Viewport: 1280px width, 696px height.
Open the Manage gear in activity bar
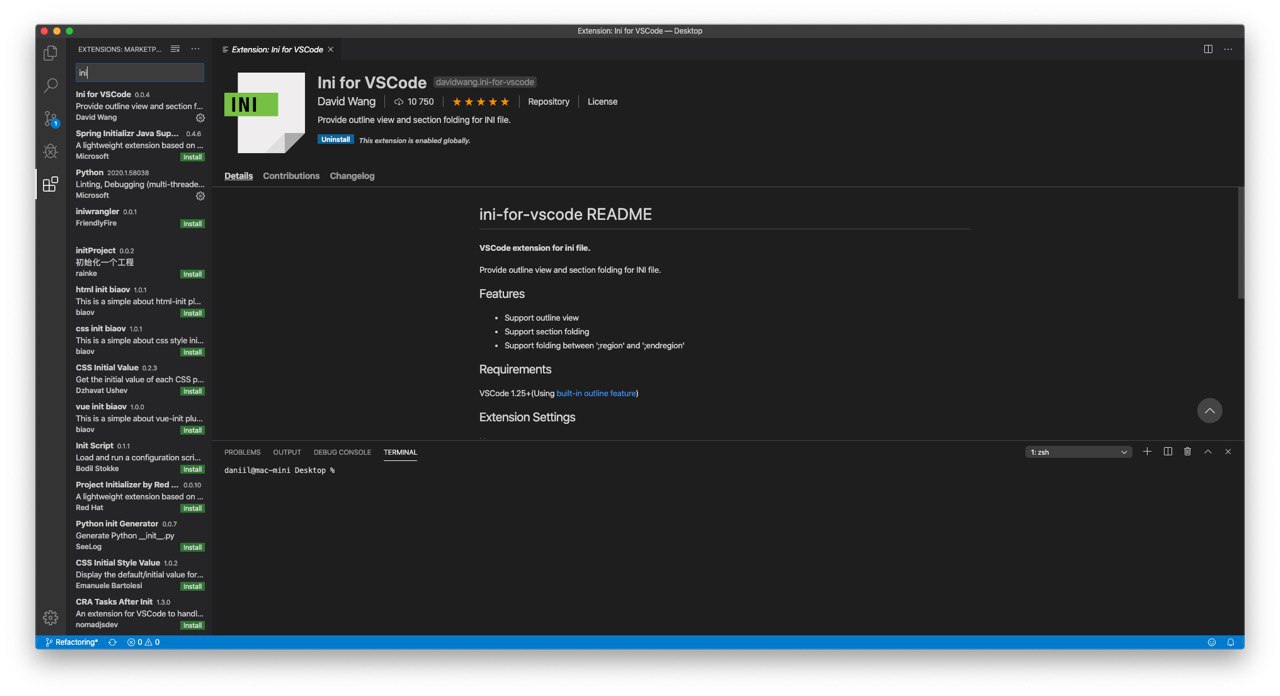click(x=50, y=618)
